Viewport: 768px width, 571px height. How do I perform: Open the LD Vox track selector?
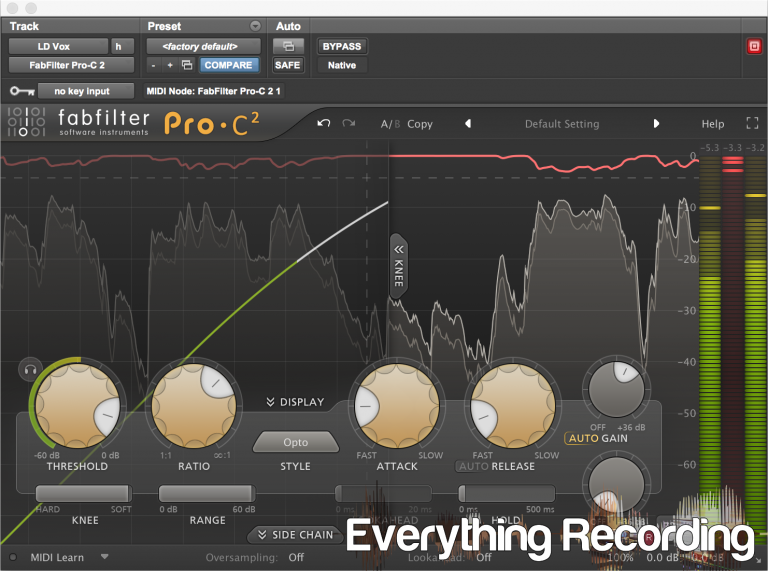coord(58,47)
